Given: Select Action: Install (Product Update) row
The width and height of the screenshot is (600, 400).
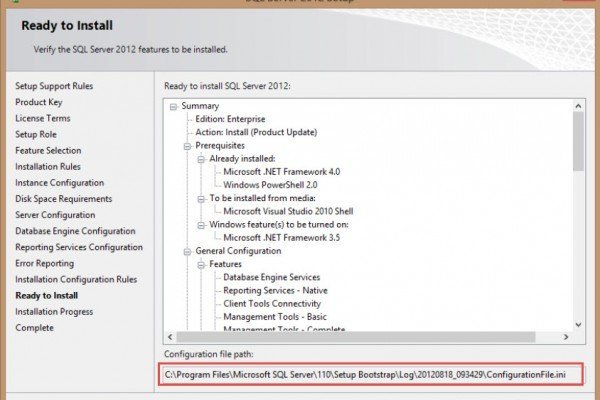Looking at the screenshot, I should click(256, 132).
